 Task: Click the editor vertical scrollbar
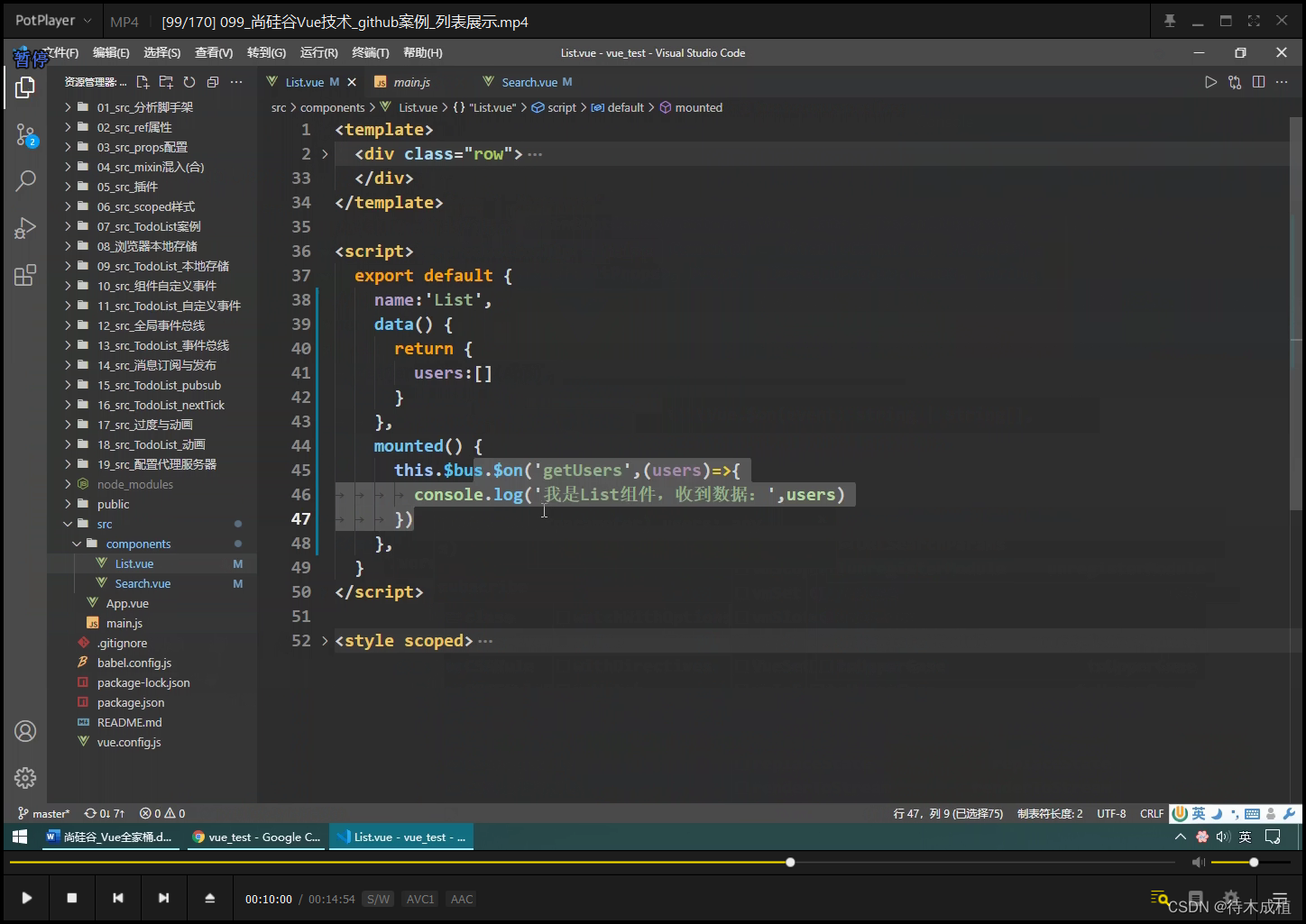coord(1296,316)
